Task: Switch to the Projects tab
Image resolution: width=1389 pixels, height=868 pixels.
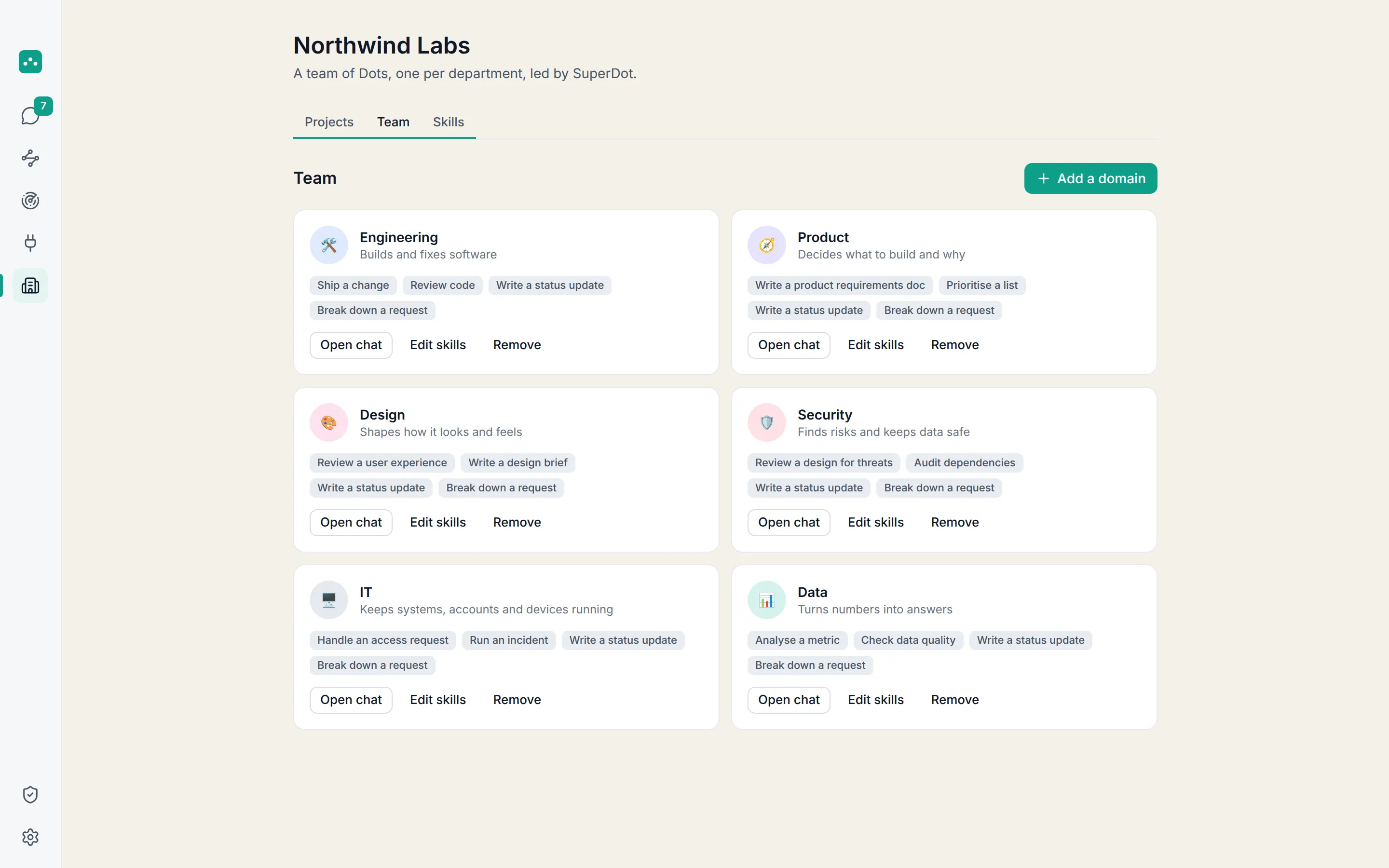Action: 329,122
